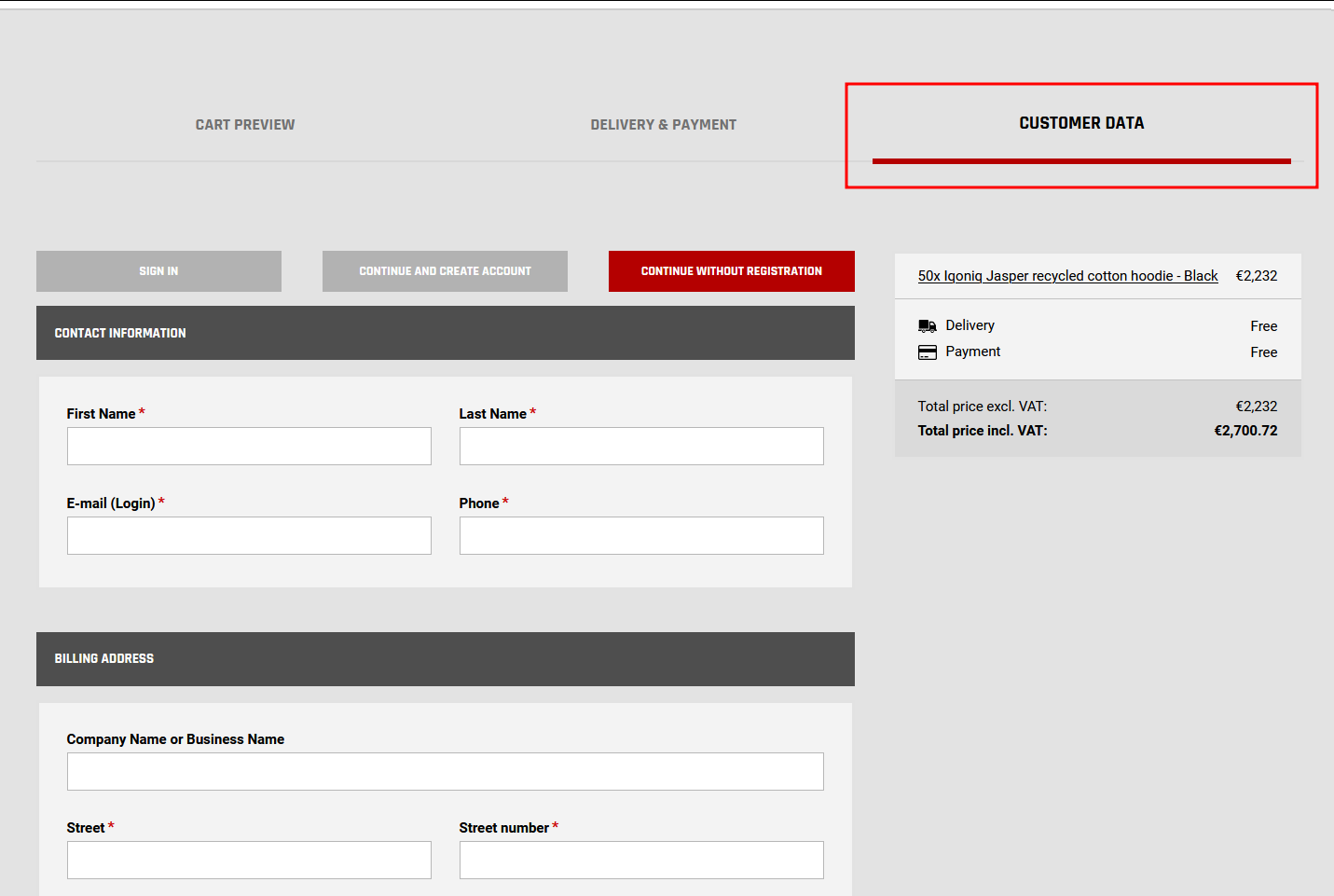Click the delivery truck icon
The image size is (1334, 896).
(927, 325)
